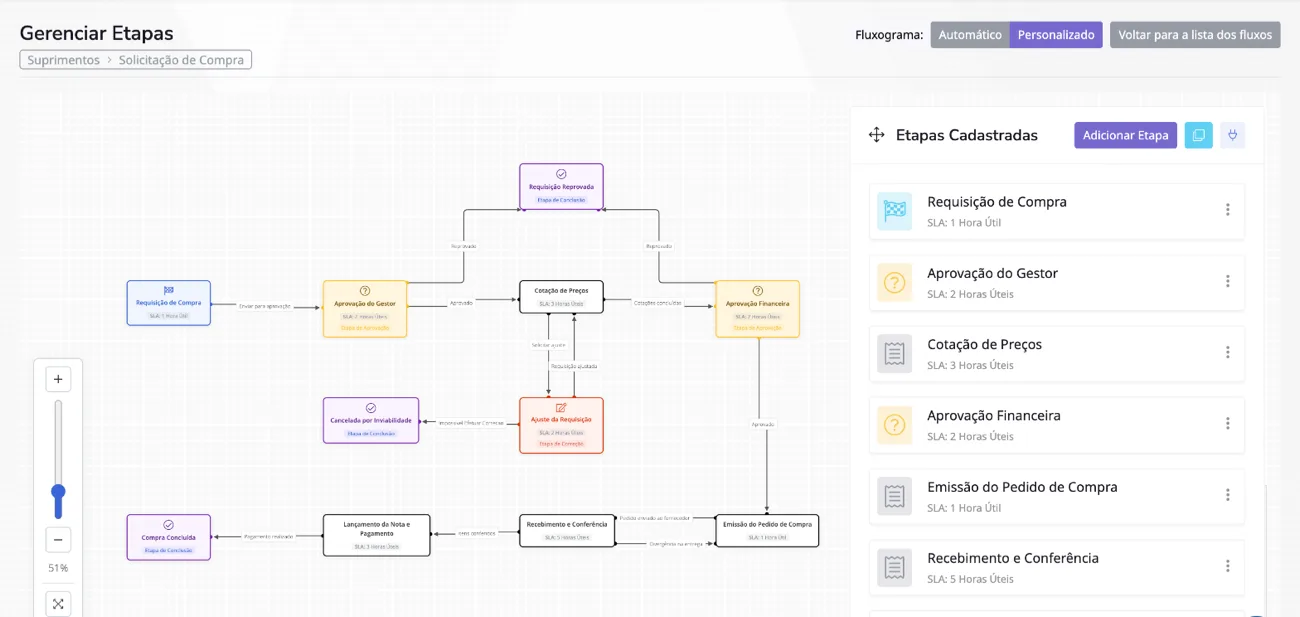This screenshot has width=1300, height=617.
Task: Click the fit-to-screen icon below the zoom percentage
Action: tap(58, 603)
